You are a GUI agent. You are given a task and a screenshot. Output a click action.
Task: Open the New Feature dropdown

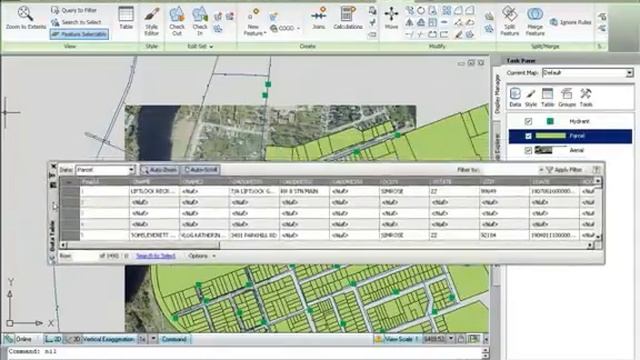254,22
